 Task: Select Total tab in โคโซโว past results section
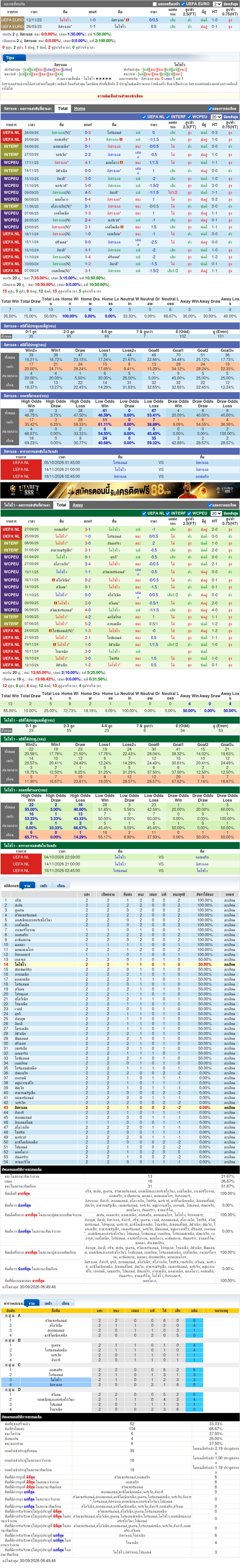click(x=61, y=504)
